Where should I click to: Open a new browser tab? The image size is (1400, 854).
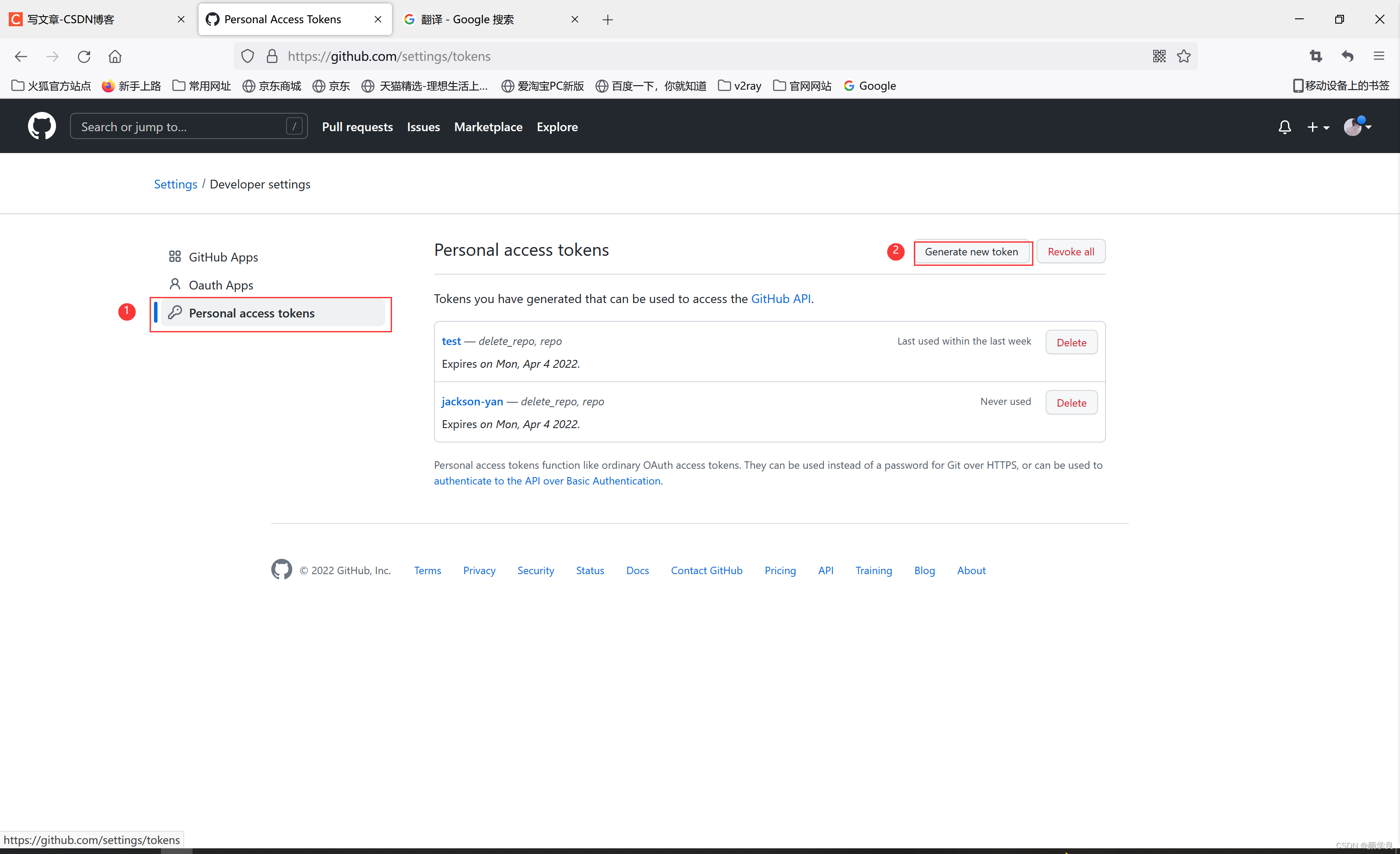pyautogui.click(x=607, y=20)
